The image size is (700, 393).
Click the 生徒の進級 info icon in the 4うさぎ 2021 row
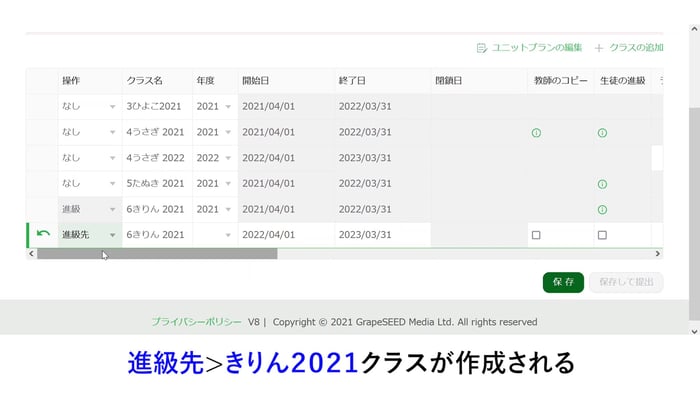(602, 133)
